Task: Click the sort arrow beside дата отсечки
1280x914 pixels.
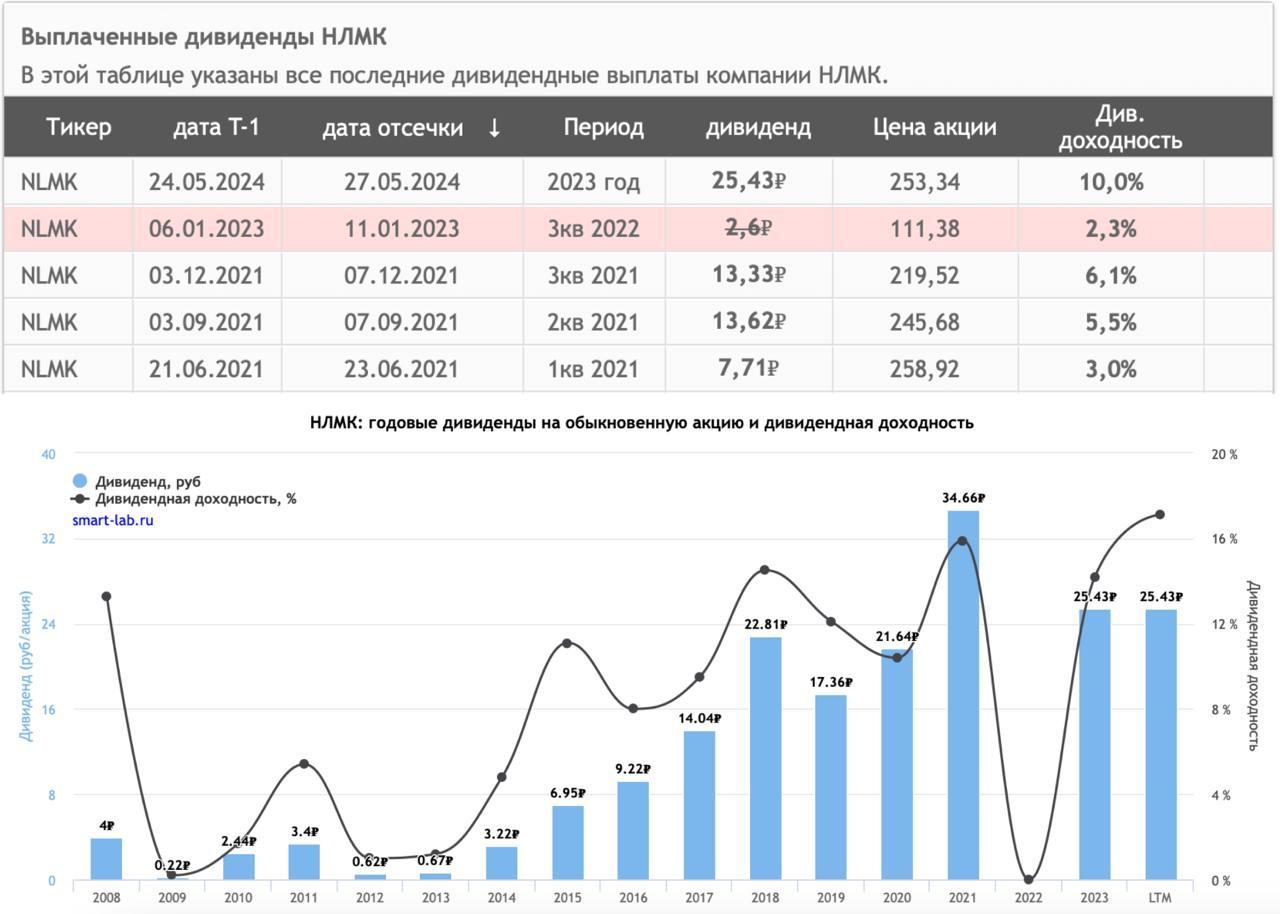Action: click(494, 128)
